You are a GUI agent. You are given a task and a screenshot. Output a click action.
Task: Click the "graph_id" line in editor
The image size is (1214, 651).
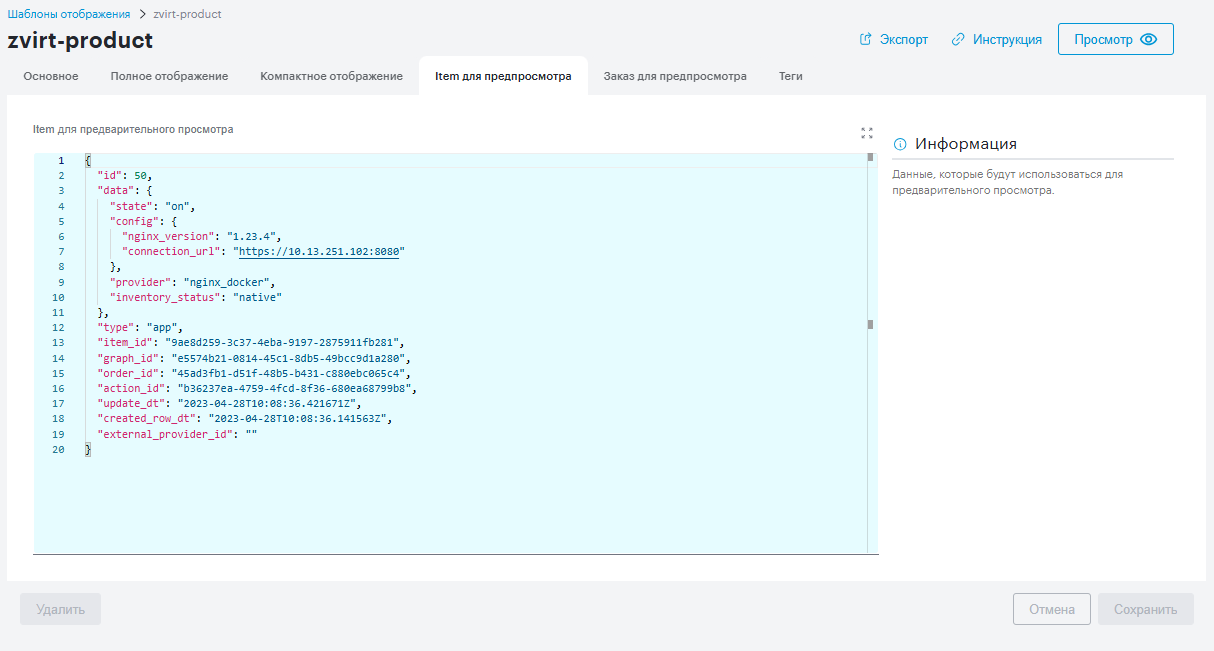point(254,358)
